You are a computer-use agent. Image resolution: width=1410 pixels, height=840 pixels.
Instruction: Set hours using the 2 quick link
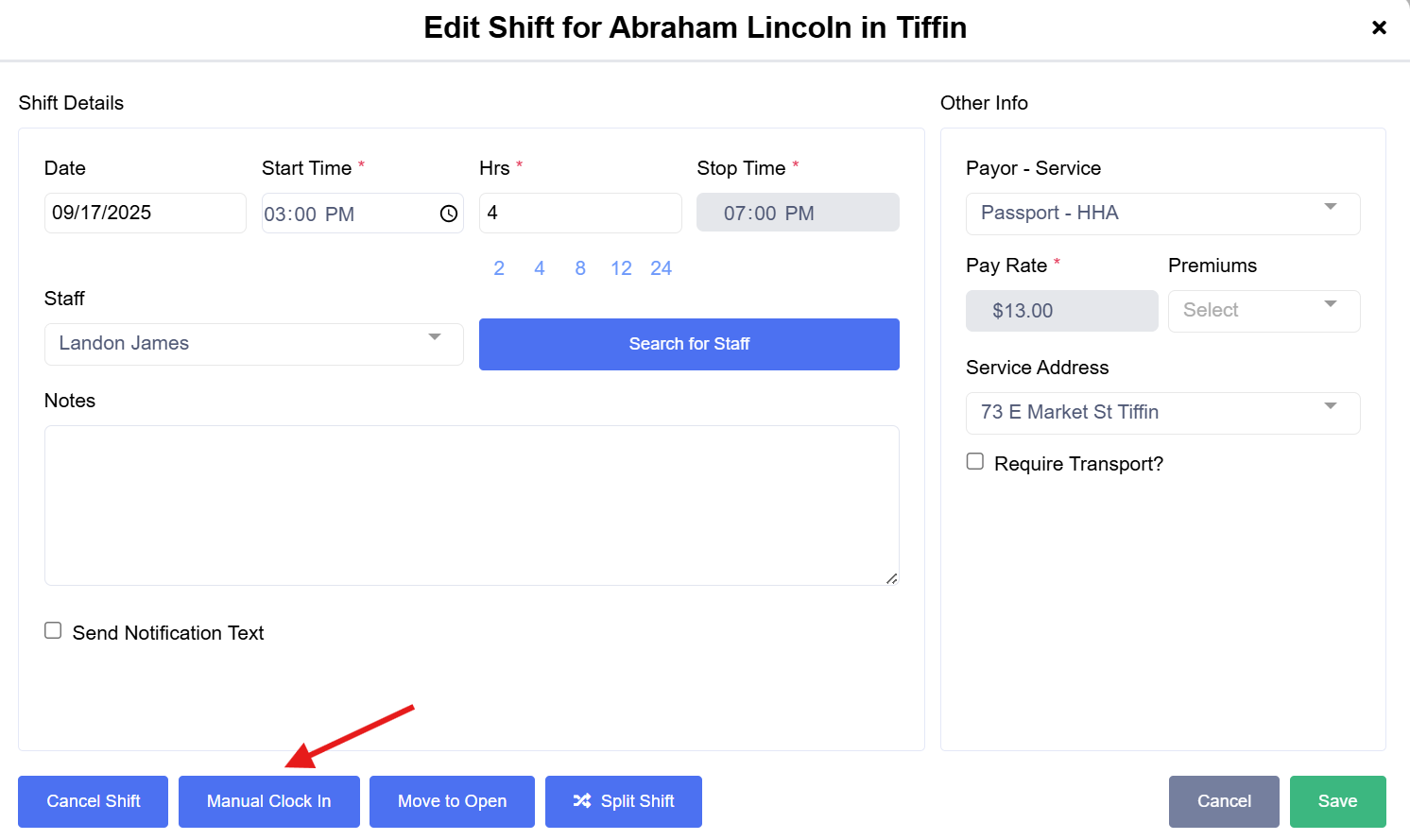coord(499,268)
